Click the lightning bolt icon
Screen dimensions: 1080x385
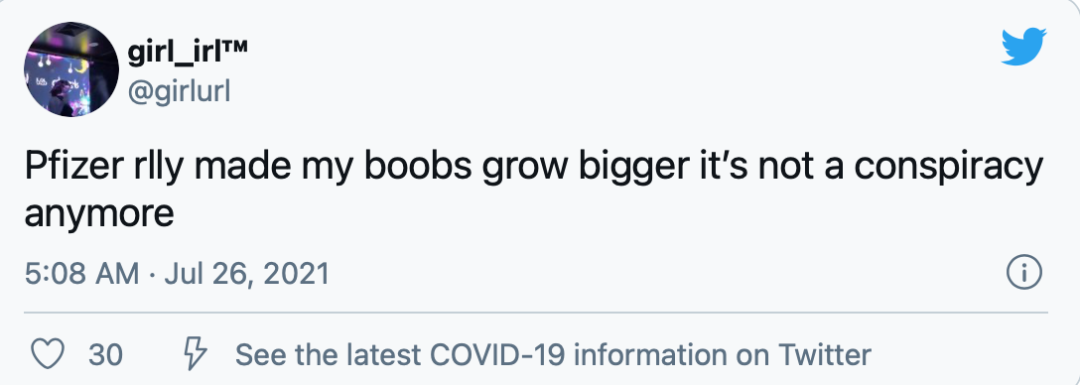(x=194, y=355)
